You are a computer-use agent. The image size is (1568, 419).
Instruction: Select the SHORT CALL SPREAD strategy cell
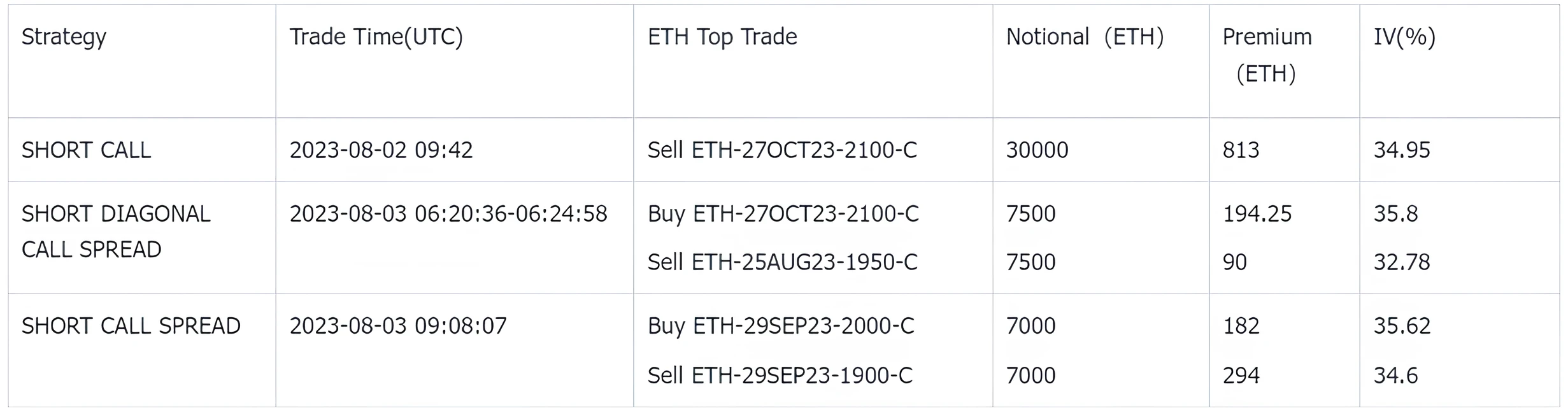pos(131,326)
